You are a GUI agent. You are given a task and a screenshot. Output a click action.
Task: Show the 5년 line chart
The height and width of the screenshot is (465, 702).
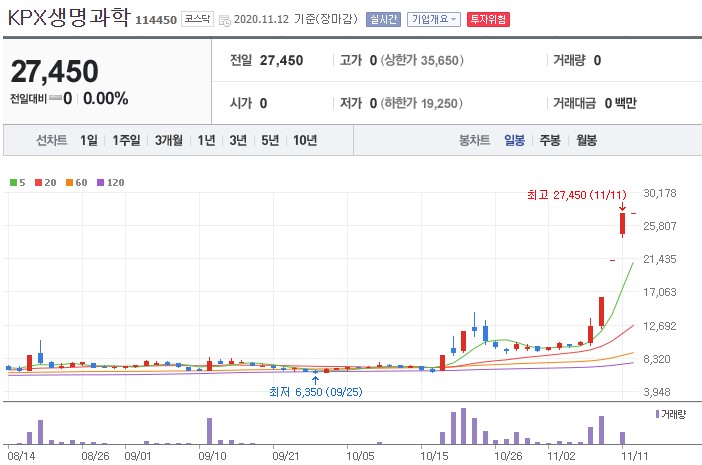pyautogui.click(x=270, y=141)
